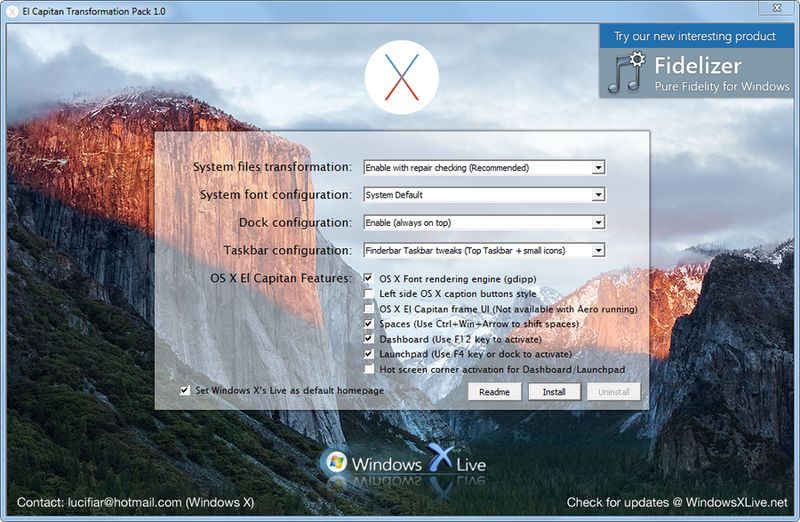Click 'Dashboard (Use F12 key to activate)' text
Image resolution: width=800 pixels, height=522 pixels.
[460, 339]
